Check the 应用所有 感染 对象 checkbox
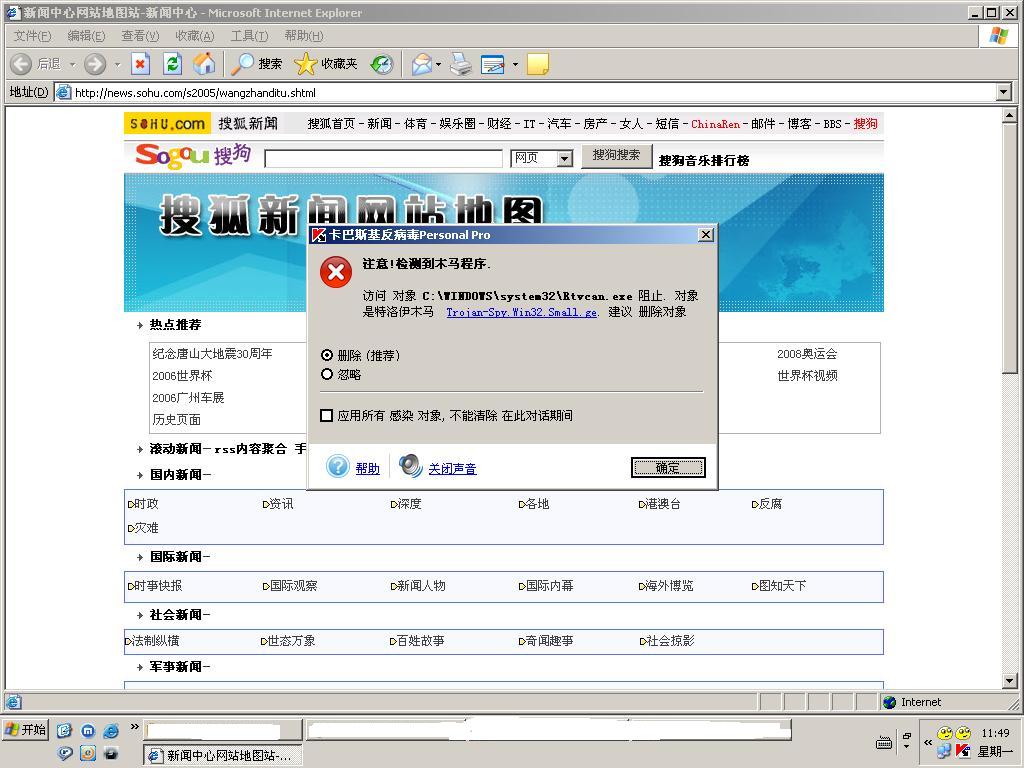This screenshot has width=1024, height=768. pyautogui.click(x=327, y=415)
